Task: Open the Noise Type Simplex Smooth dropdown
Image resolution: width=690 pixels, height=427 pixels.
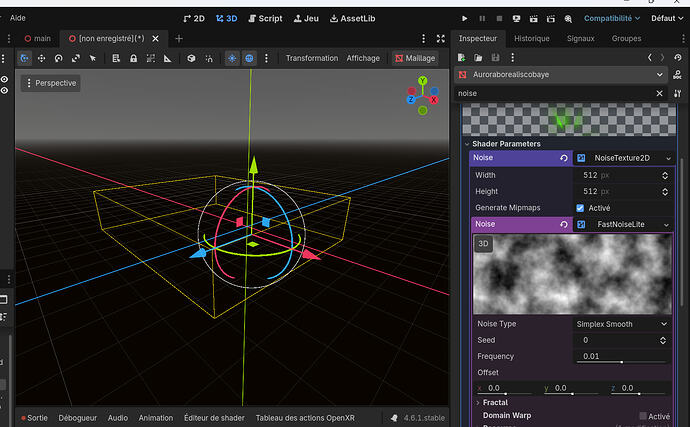Action: (x=621, y=324)
